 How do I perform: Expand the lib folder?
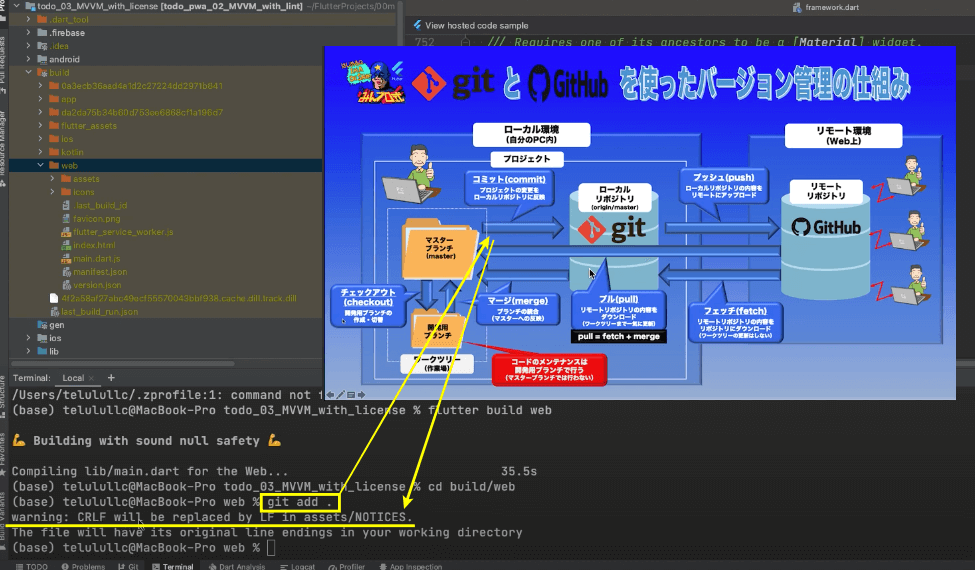29,351
